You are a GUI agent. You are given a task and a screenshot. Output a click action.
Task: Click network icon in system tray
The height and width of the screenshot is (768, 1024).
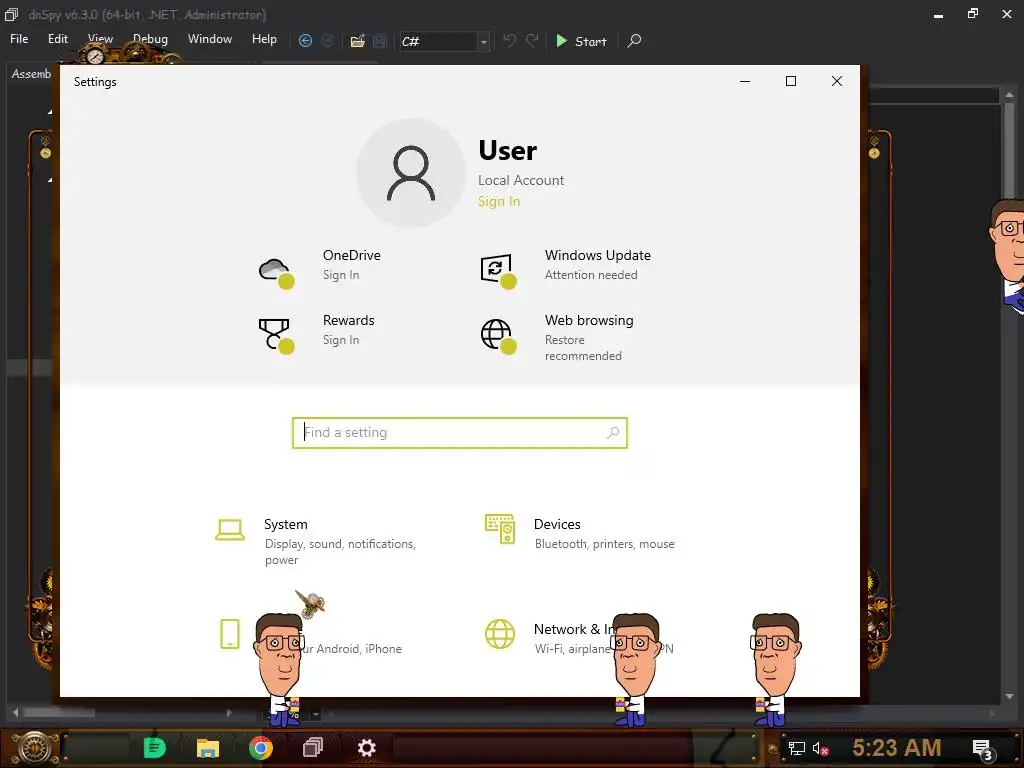click(797, 748)
